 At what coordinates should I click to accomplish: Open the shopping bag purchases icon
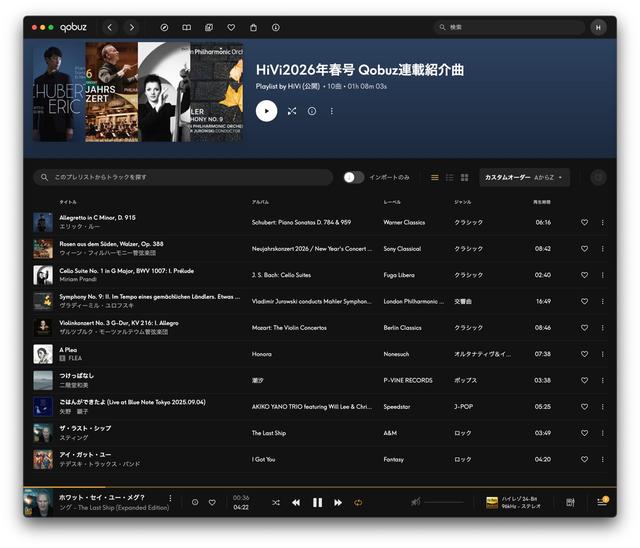pos(253,27)
